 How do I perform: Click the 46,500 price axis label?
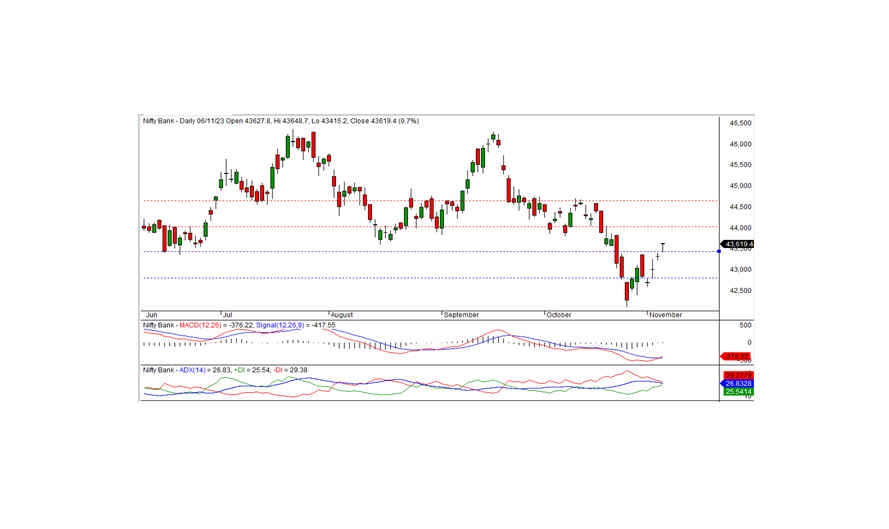[x=740, y=123]
